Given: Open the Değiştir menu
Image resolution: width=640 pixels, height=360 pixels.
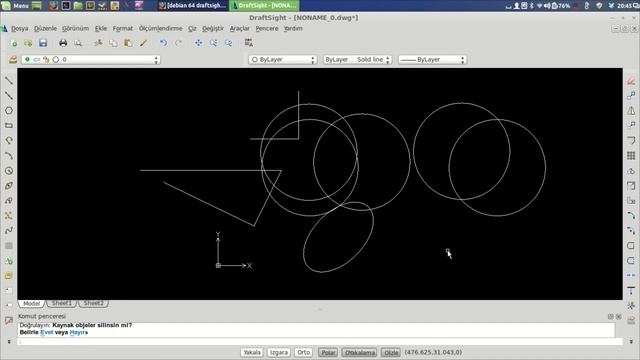Looking at the screenshot, I should (213, 29).
